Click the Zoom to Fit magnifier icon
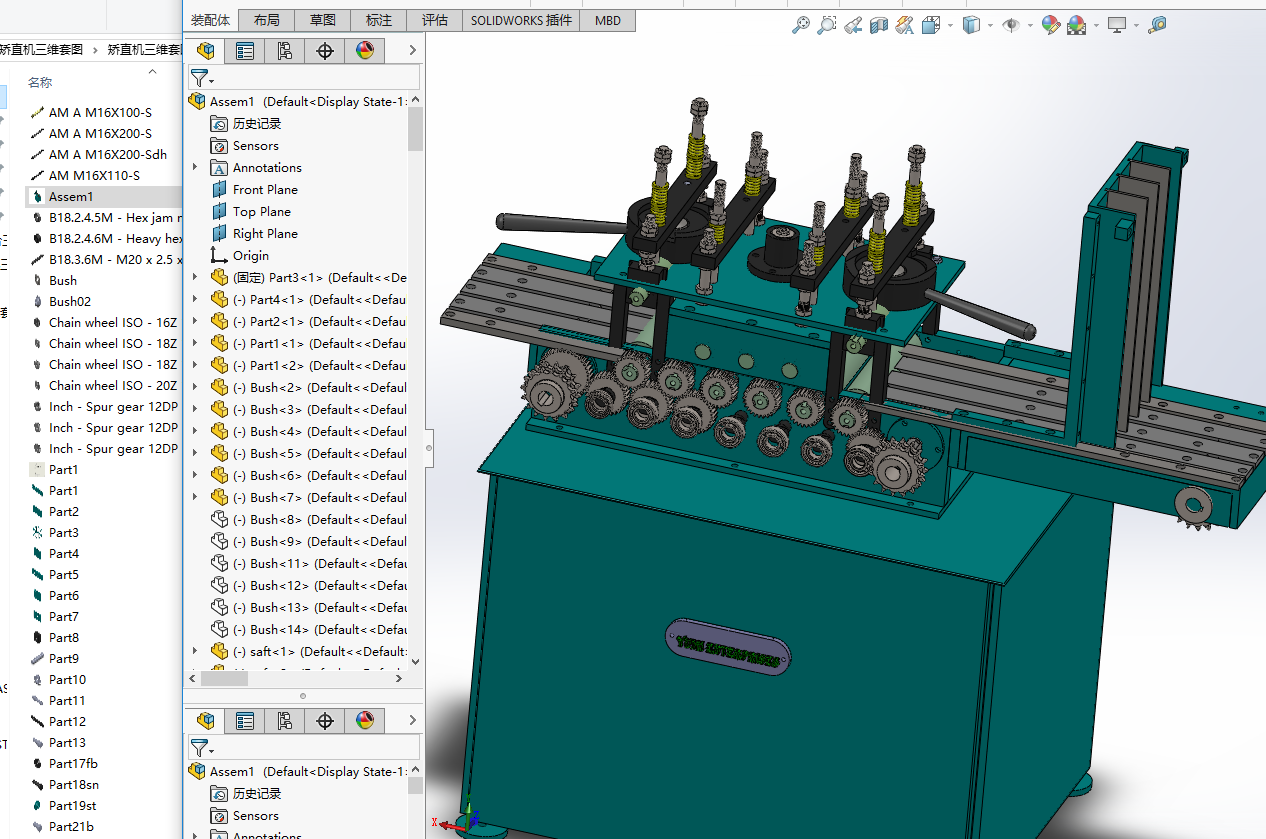 (x=800, y=26)
